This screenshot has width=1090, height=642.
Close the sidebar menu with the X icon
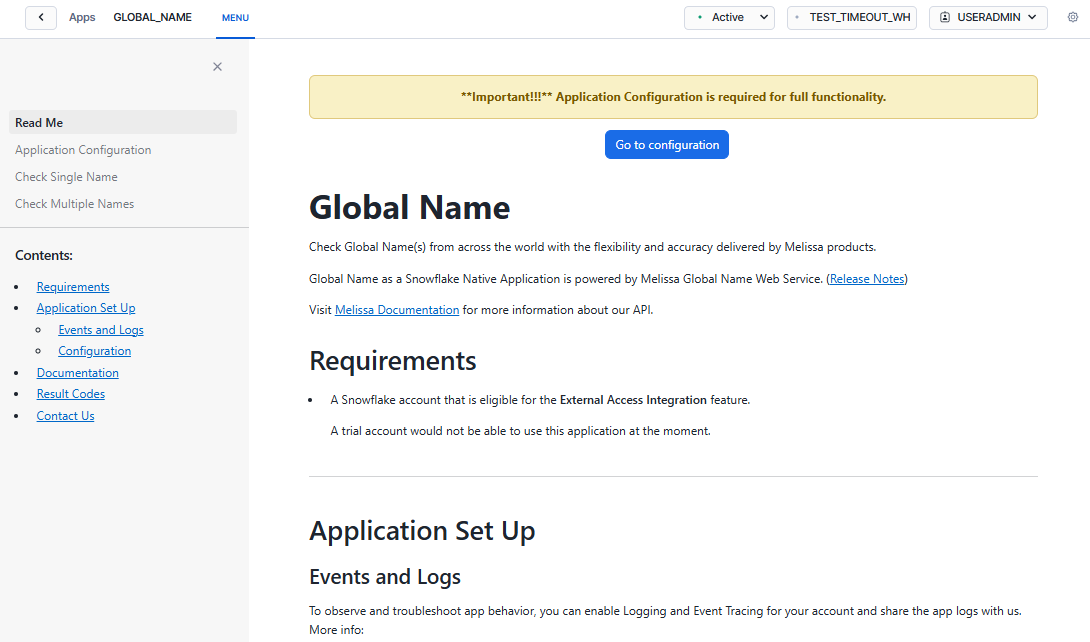click(218, 67)
